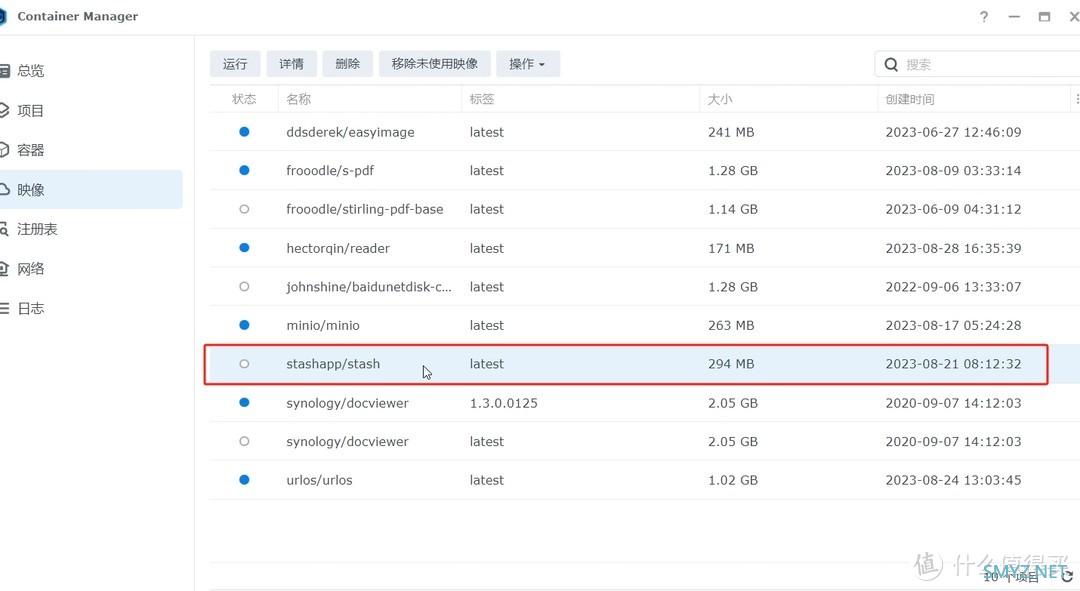The image size is (1080, 591).
Task: Click the 294 MB size cell
Action: click(731, 364)
